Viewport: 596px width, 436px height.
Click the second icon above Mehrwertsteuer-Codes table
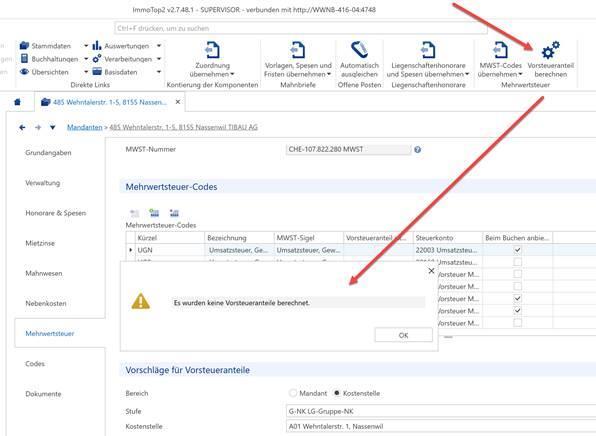point(154,213)
